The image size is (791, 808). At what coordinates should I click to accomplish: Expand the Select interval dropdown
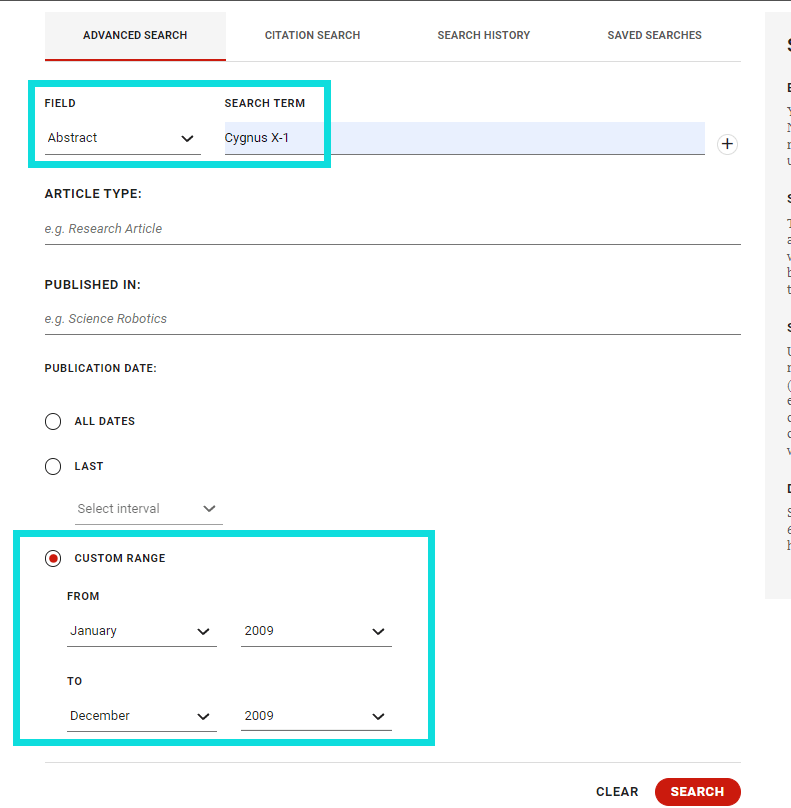pos(148,509)
